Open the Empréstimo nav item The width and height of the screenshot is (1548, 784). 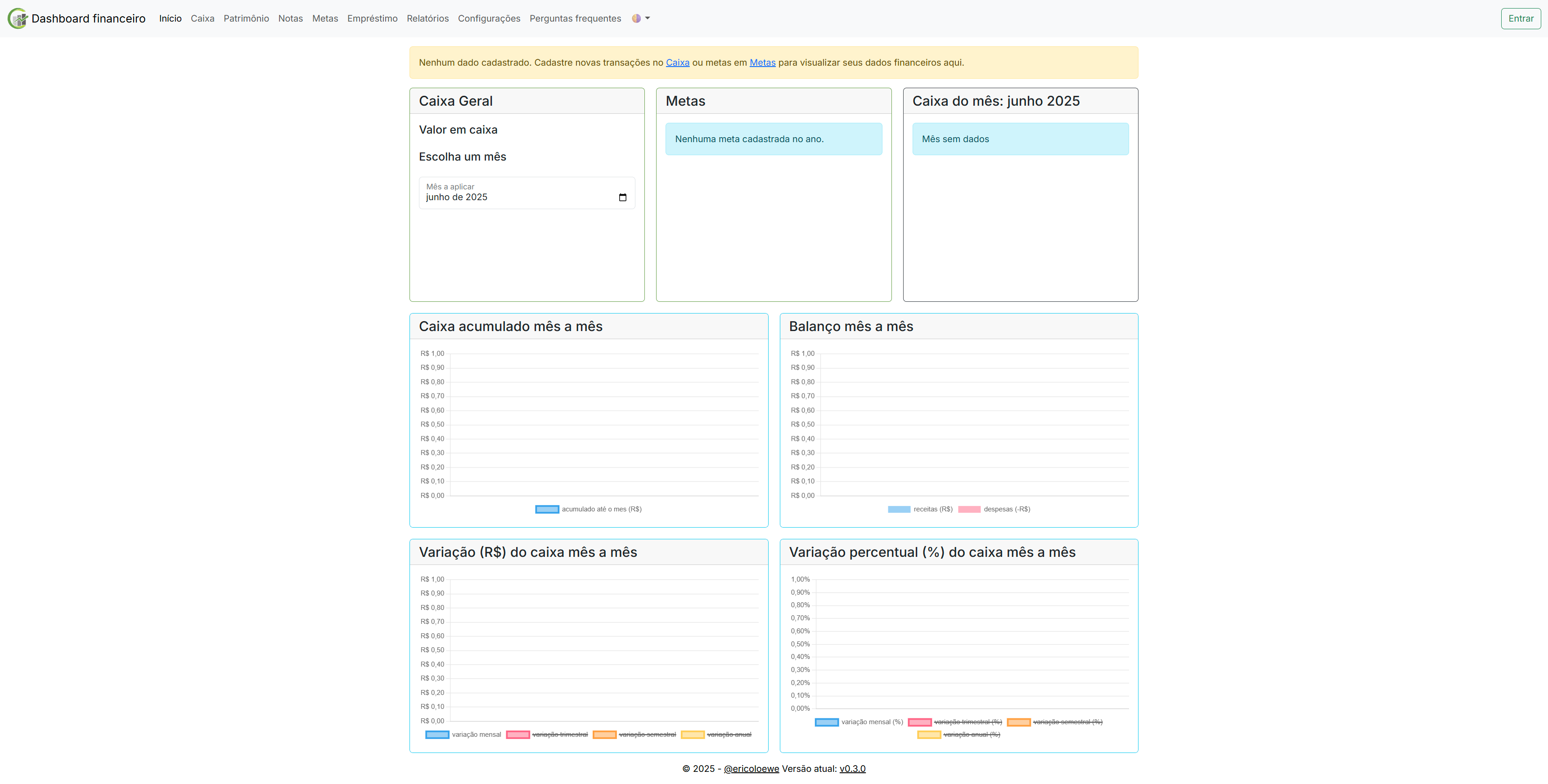point(373,18)
